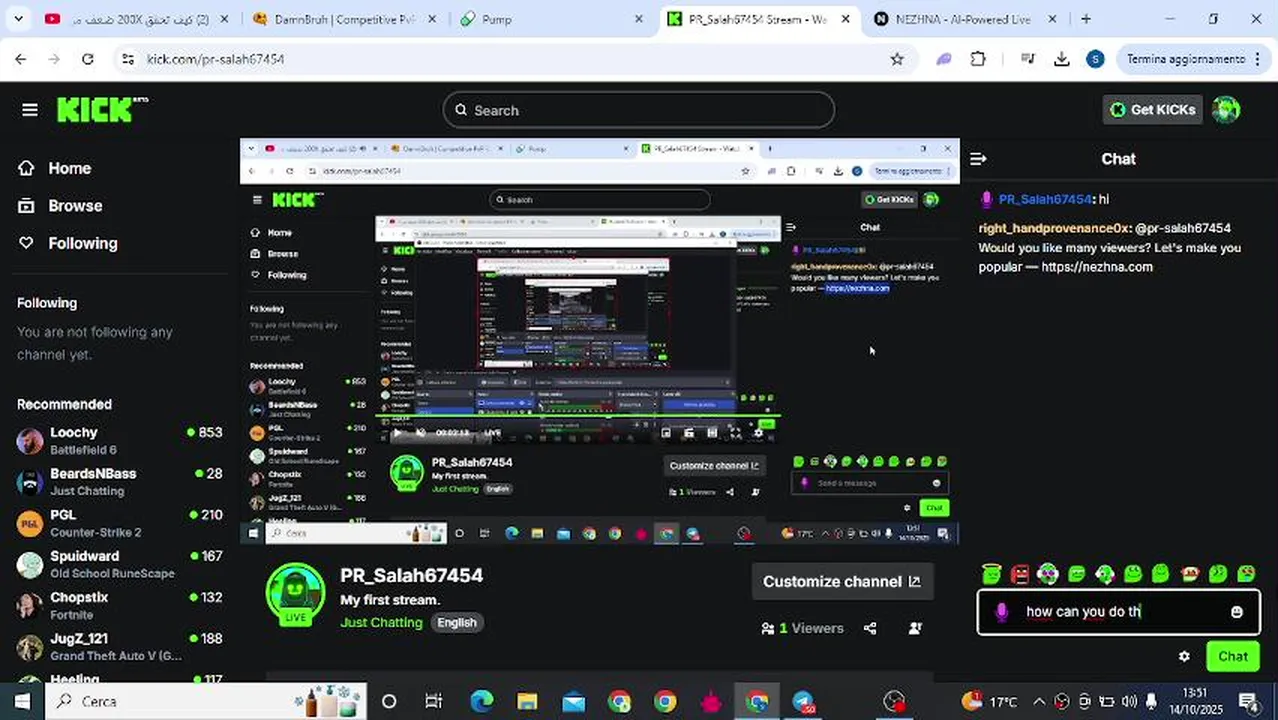1278x720 pixels.
Task: Open a new browser tab
Action: click(1086, 19)
